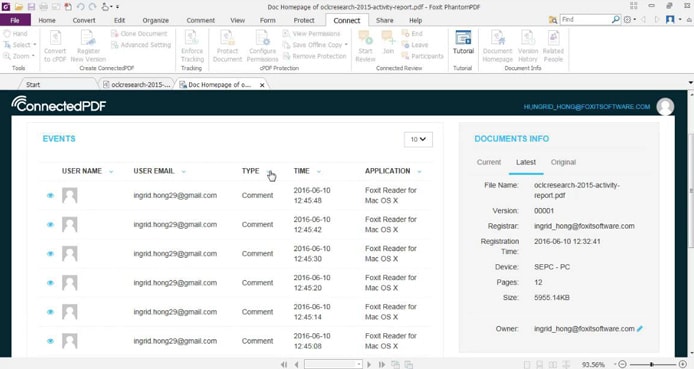Open Participants list
Viewport: 694px width, 369px height.
click(x=422, y=56)
